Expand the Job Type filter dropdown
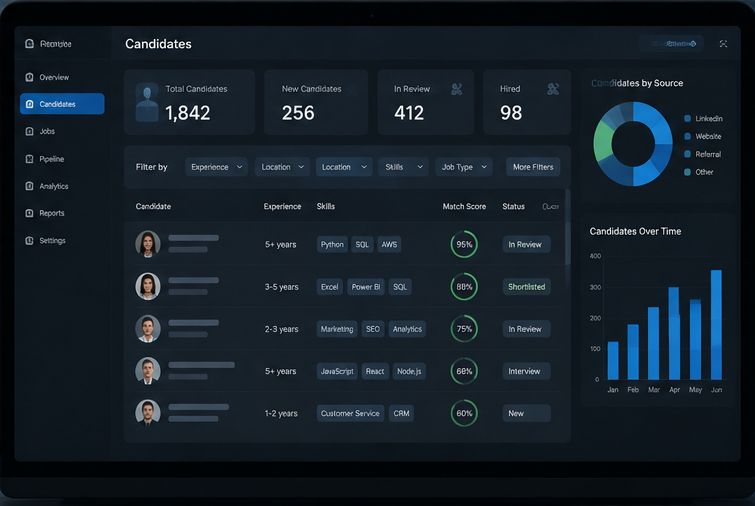The width and height of the screenshot is (755, 506). pyautogui.click(x=464, y=167)
